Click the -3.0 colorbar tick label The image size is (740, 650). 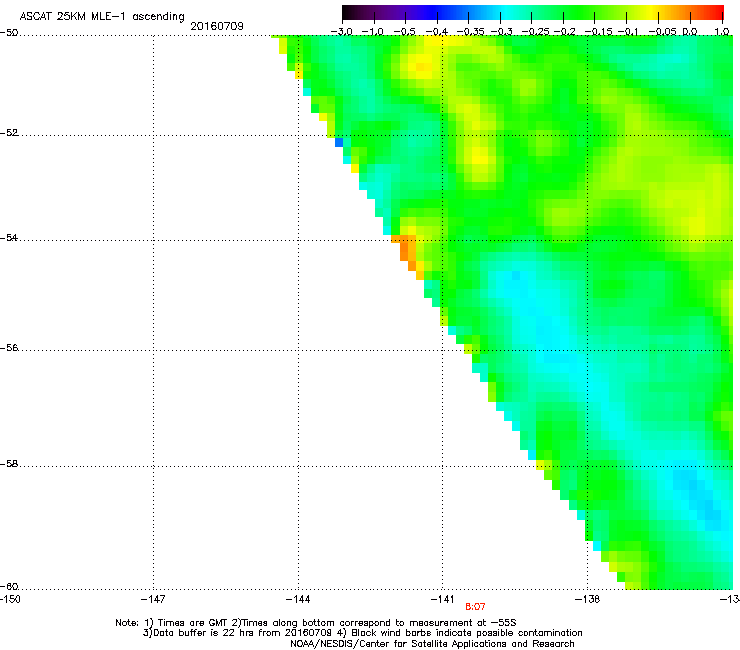coord(342,31)
